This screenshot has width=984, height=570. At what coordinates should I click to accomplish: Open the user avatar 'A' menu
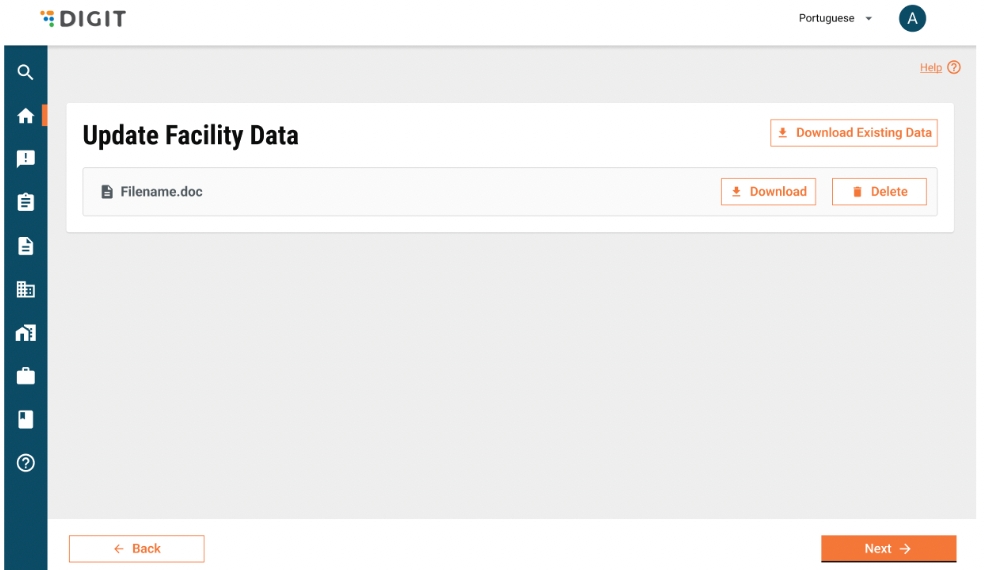click(912, 18)
